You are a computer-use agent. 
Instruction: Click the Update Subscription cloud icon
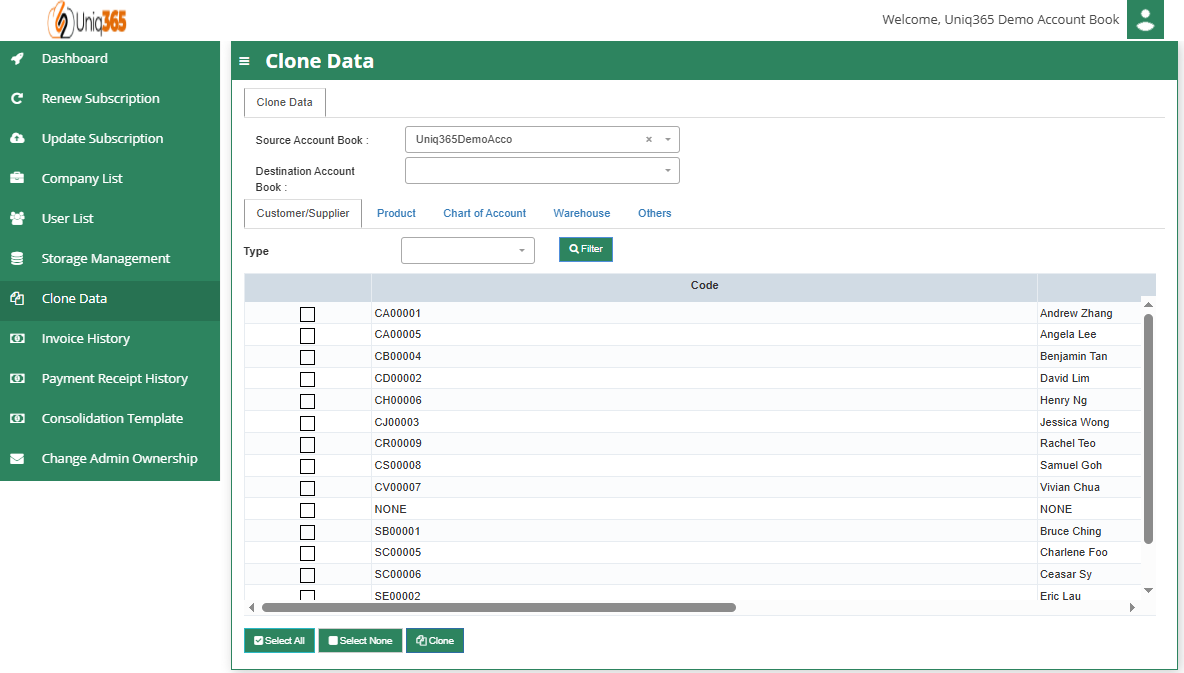coord(17,138)
